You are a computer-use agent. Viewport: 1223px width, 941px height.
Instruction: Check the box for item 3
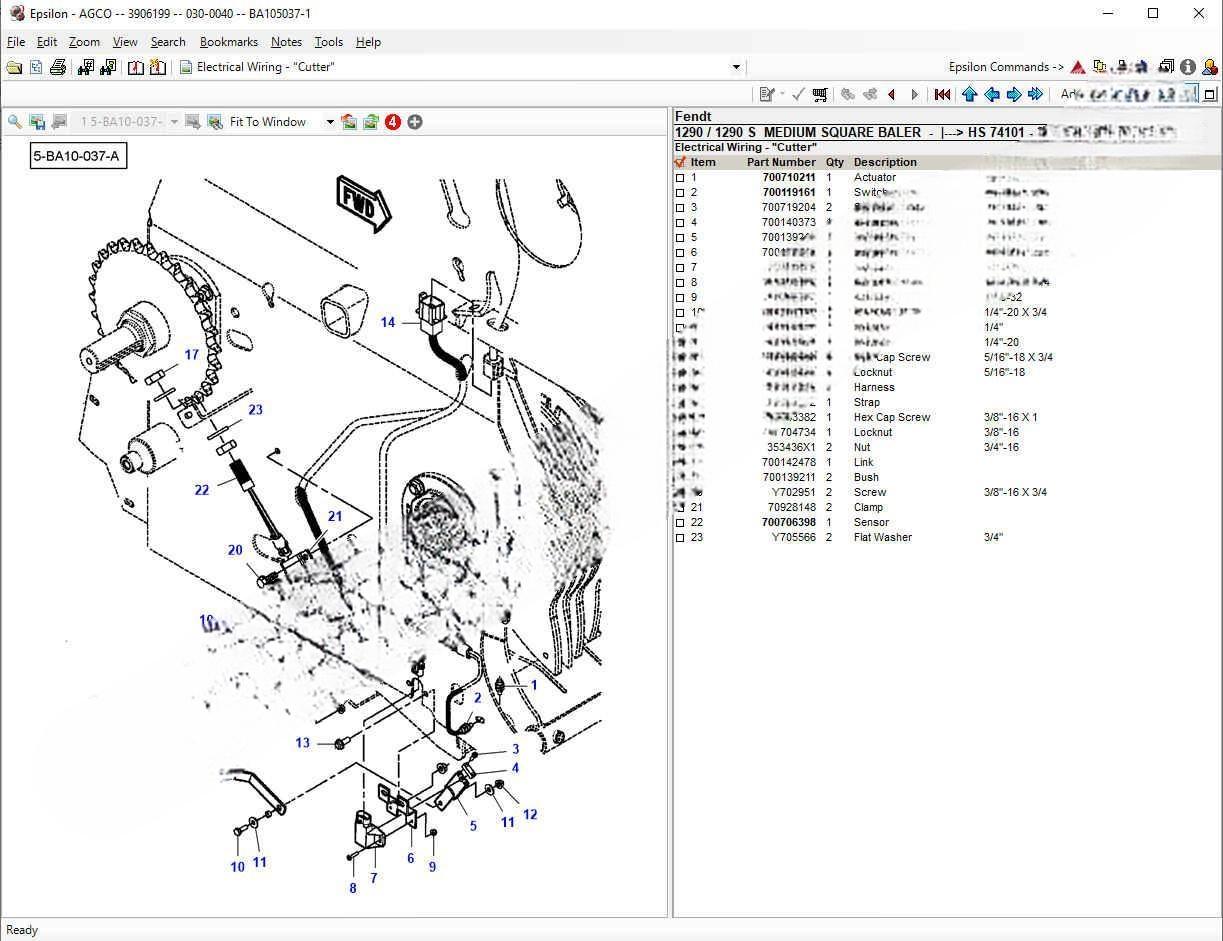pos(681,208)
